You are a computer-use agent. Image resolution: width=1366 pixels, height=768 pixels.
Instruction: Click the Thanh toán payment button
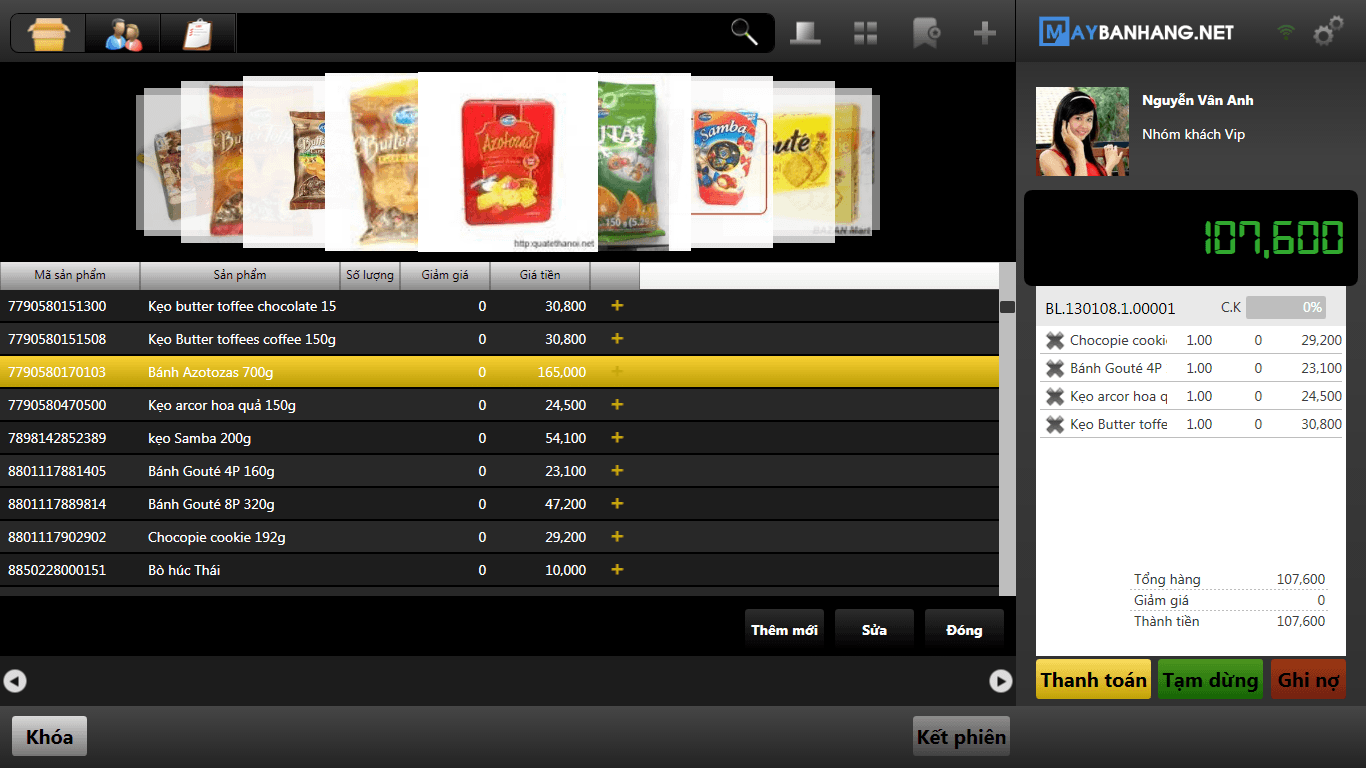click(x=1093, y=680)
